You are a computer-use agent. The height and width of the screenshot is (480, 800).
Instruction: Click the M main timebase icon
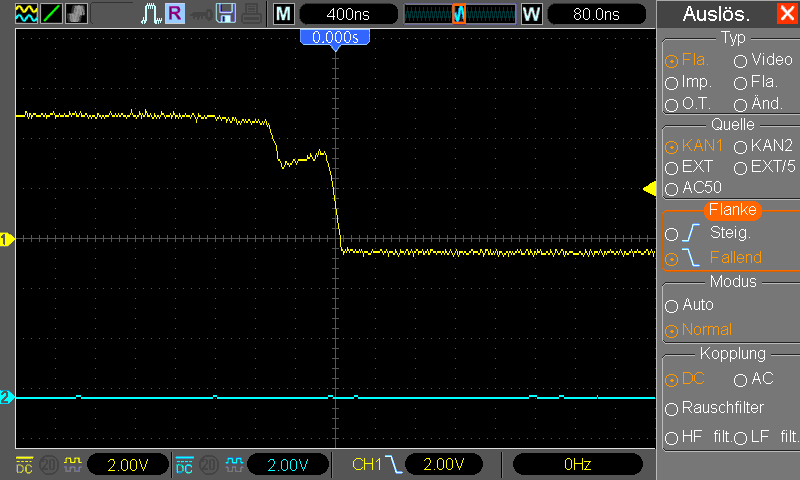point(284,14)
